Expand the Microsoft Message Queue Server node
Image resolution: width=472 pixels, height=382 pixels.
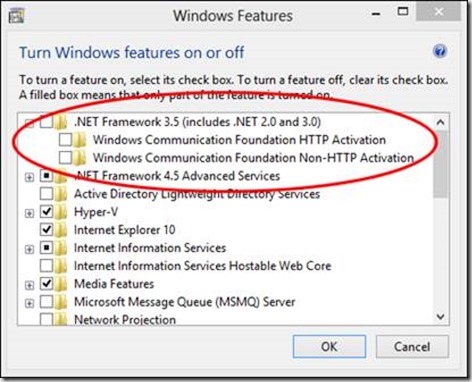tap(29, 303)
